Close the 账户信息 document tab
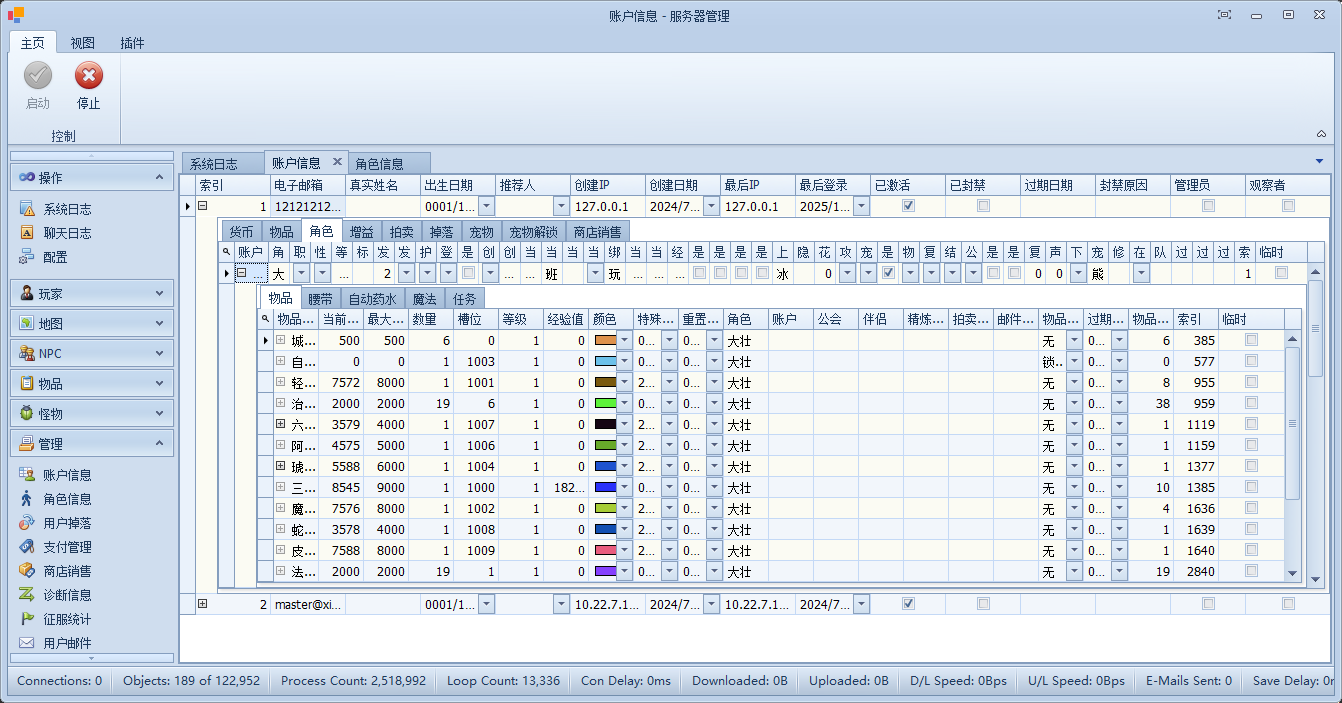This screenshot has width=1342, height=703. pyautogui.click(x=337, y=161)
